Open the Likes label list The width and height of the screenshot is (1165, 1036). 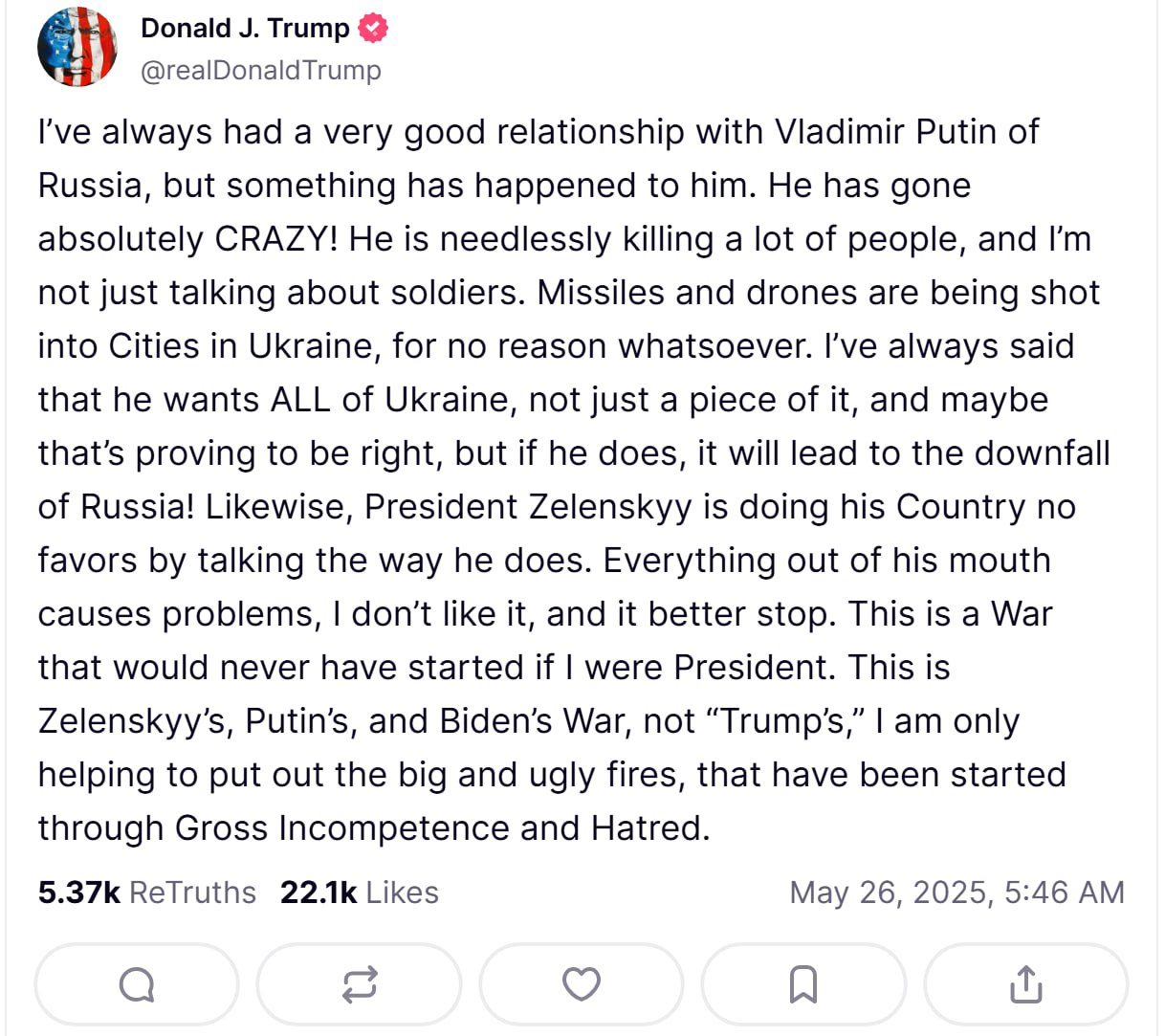click(402, 893)
